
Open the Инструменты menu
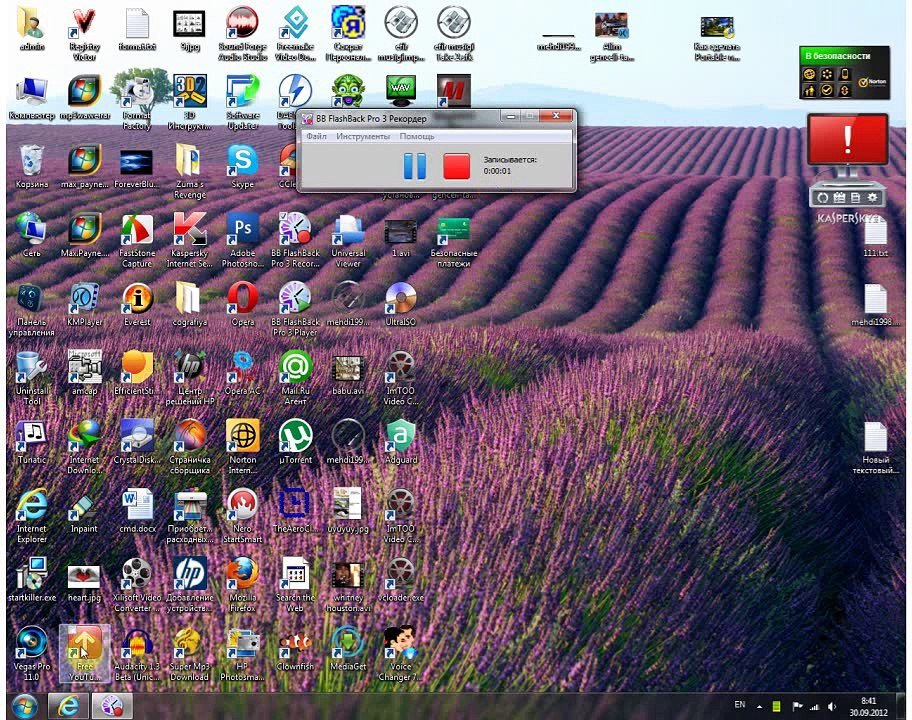363,136
